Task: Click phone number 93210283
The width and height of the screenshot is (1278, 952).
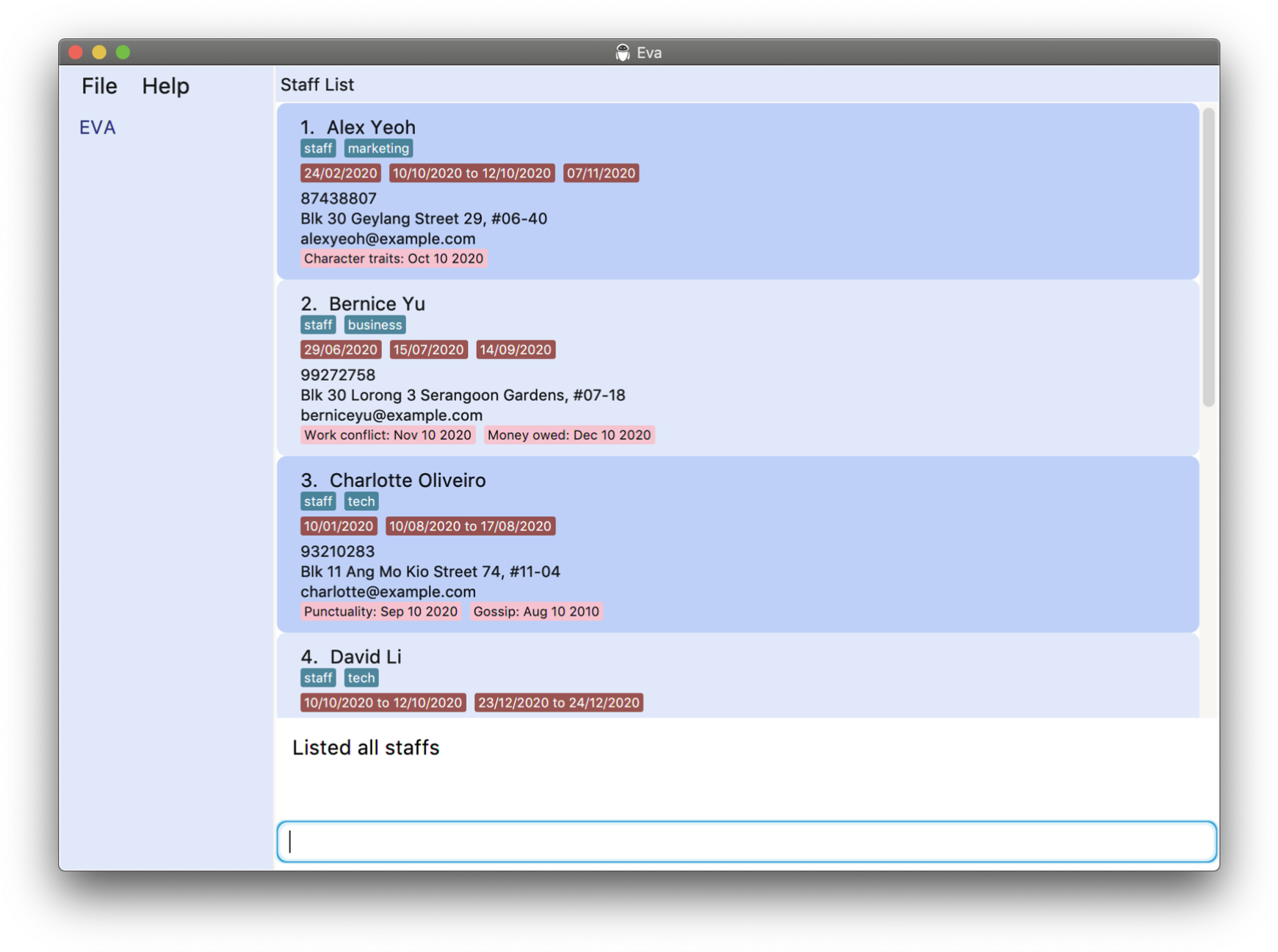Action: 338,551
